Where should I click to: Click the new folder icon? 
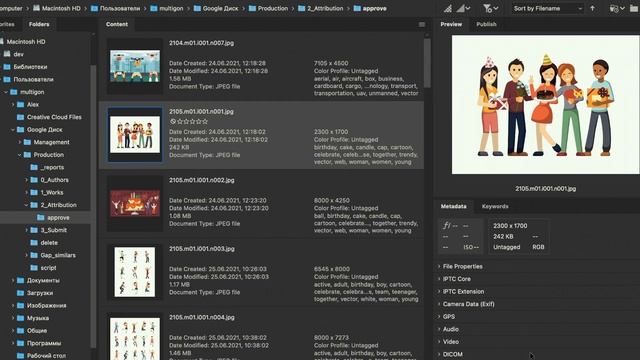click(x=635, y=8)
